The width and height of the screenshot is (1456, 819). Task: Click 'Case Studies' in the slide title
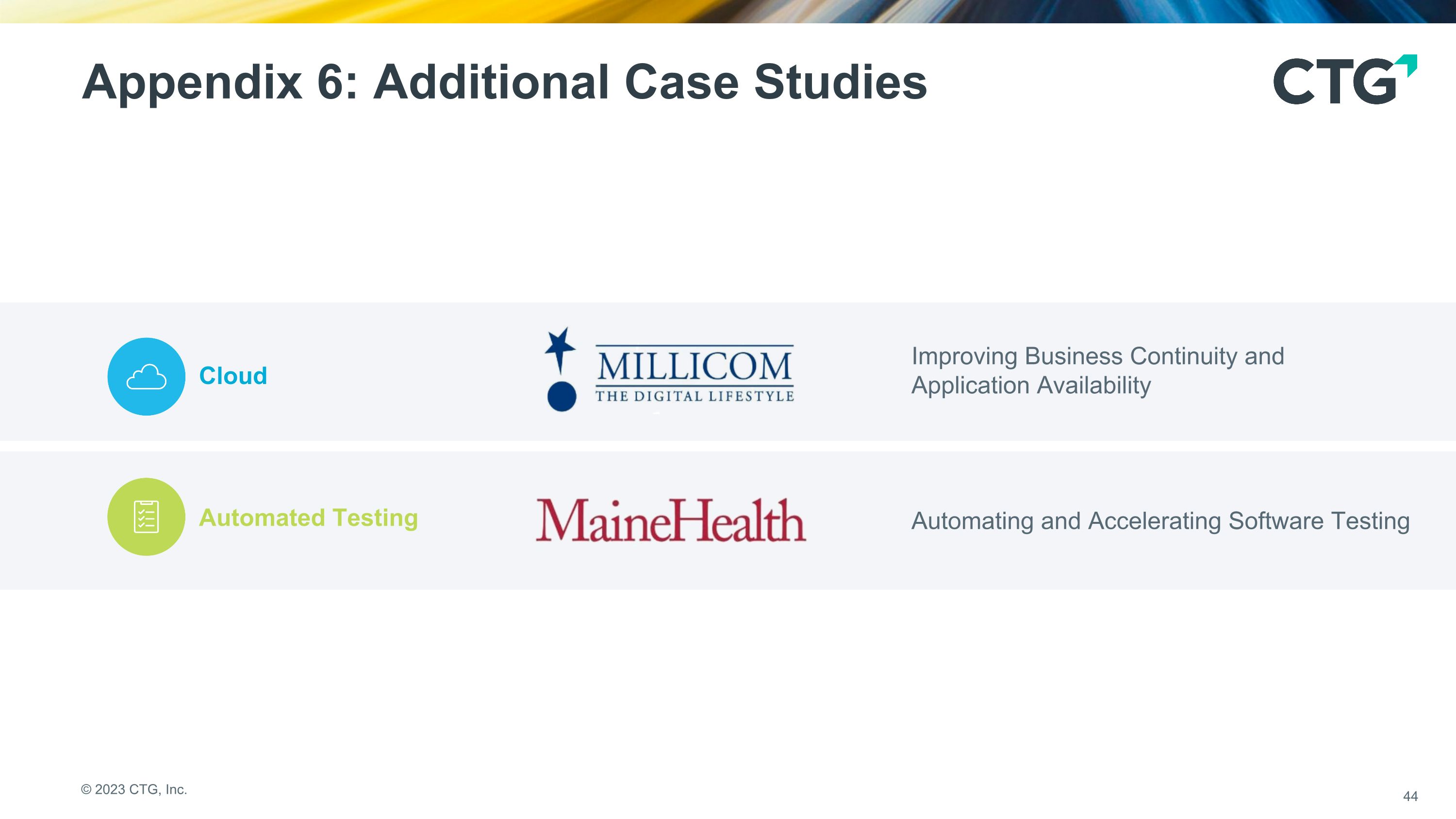776,82
